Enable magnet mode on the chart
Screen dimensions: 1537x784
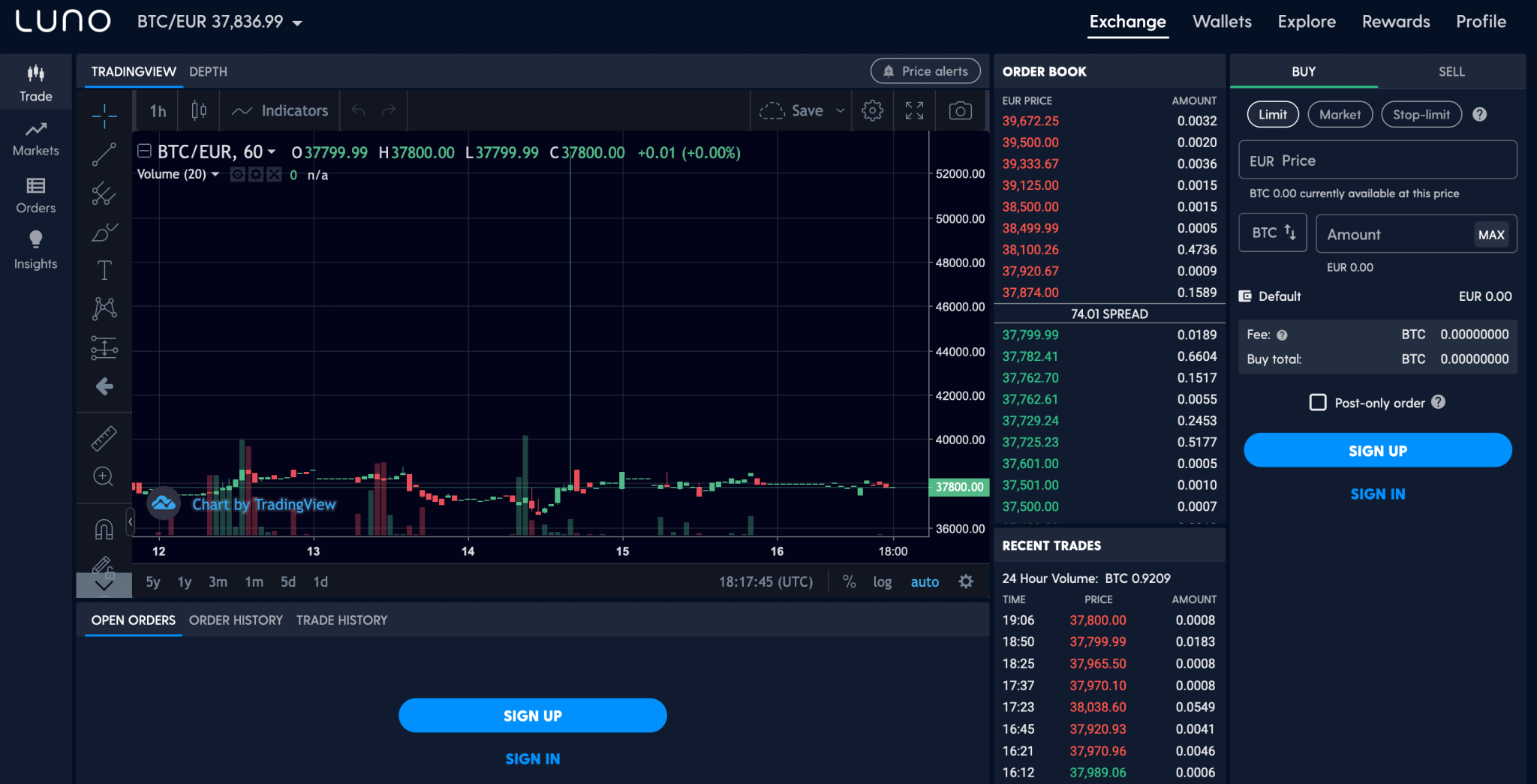tap(104, 529)
